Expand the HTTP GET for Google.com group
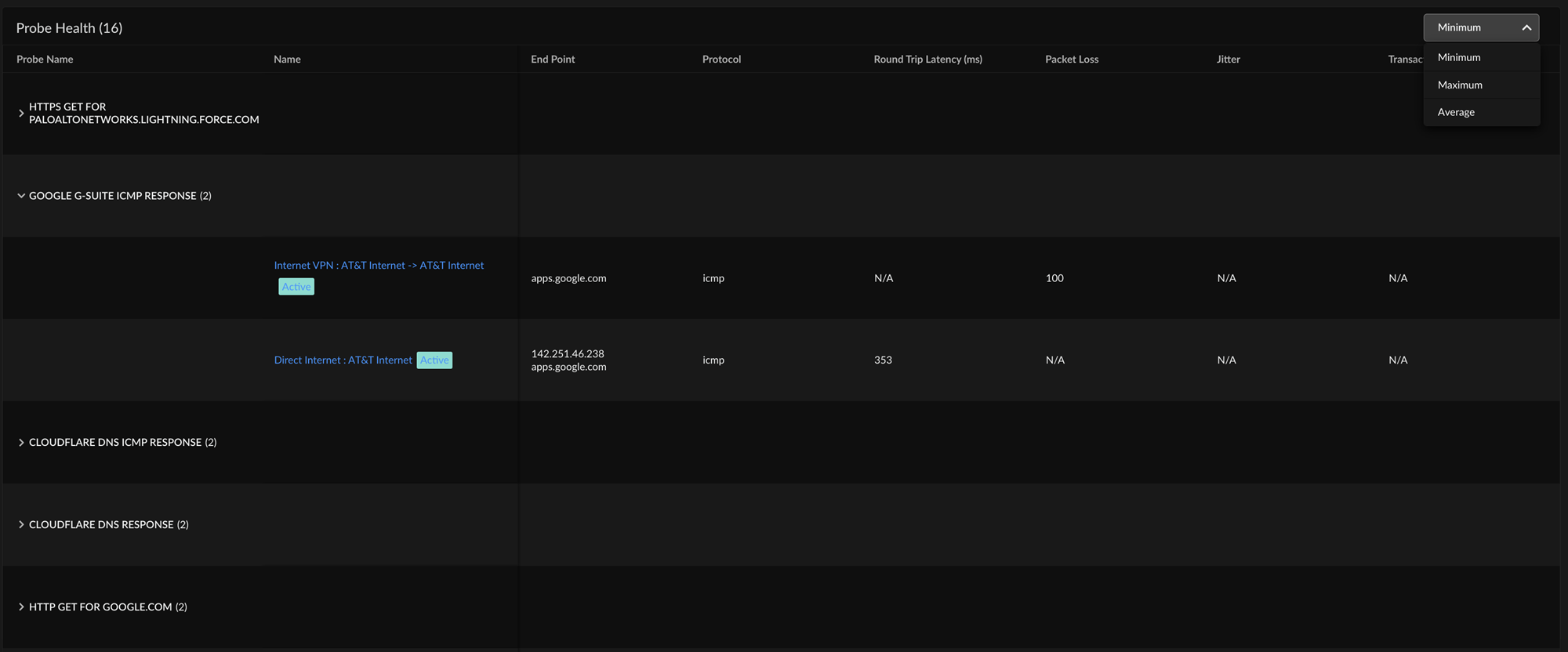Viewport: 1568px width, 652px height. coord(21,607)
